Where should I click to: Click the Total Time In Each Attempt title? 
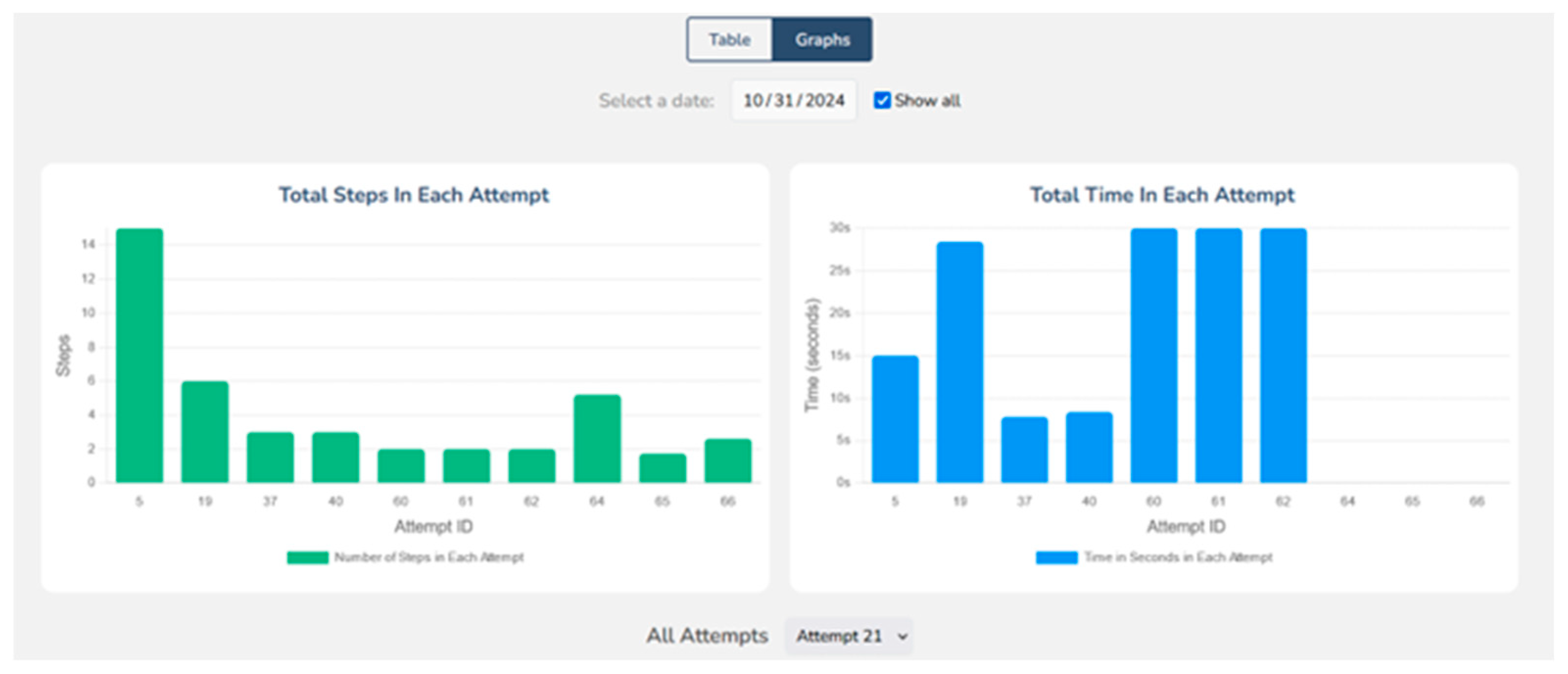pyautogui.click(x=1162, y=195)
